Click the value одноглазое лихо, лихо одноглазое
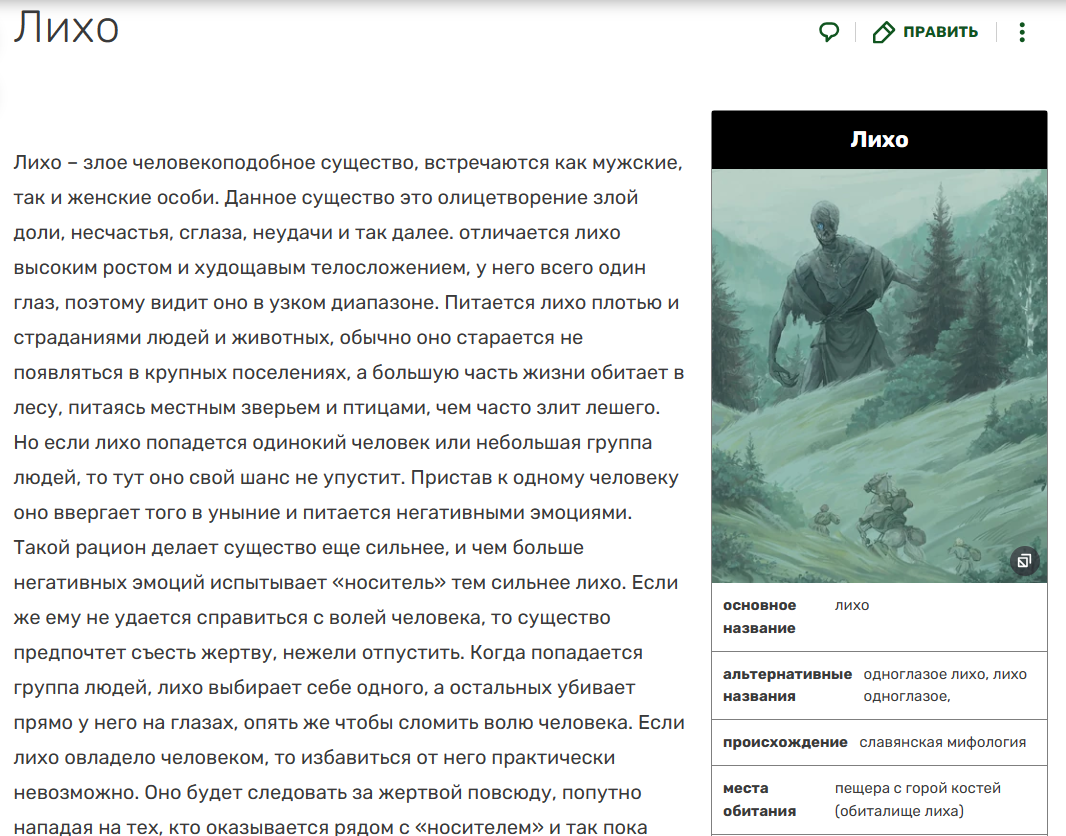Screen dimensions: 1066x836 [x=945, y=685]
